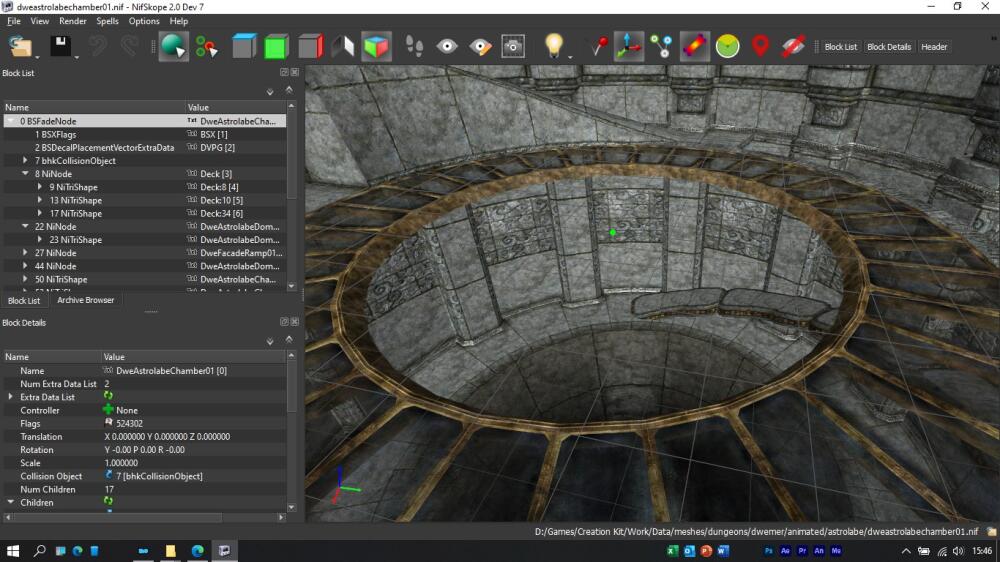This screenshot has height=562, width=1000.
Task: Click the red map marker icon
Action: click(x=760, y=47)
